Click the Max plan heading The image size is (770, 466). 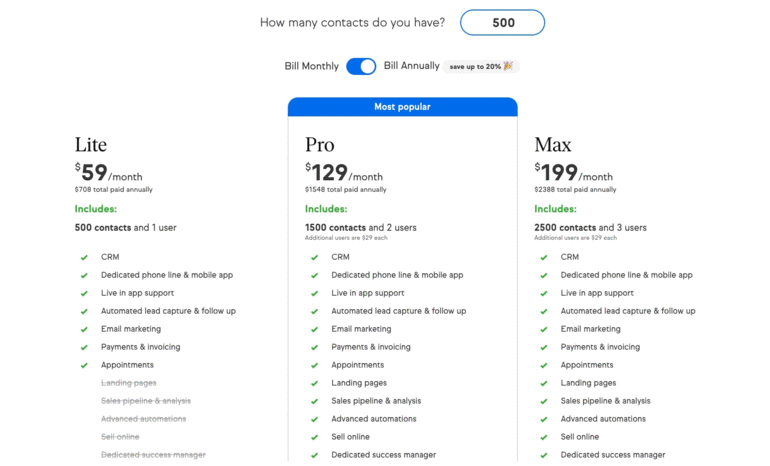point(553,145)
